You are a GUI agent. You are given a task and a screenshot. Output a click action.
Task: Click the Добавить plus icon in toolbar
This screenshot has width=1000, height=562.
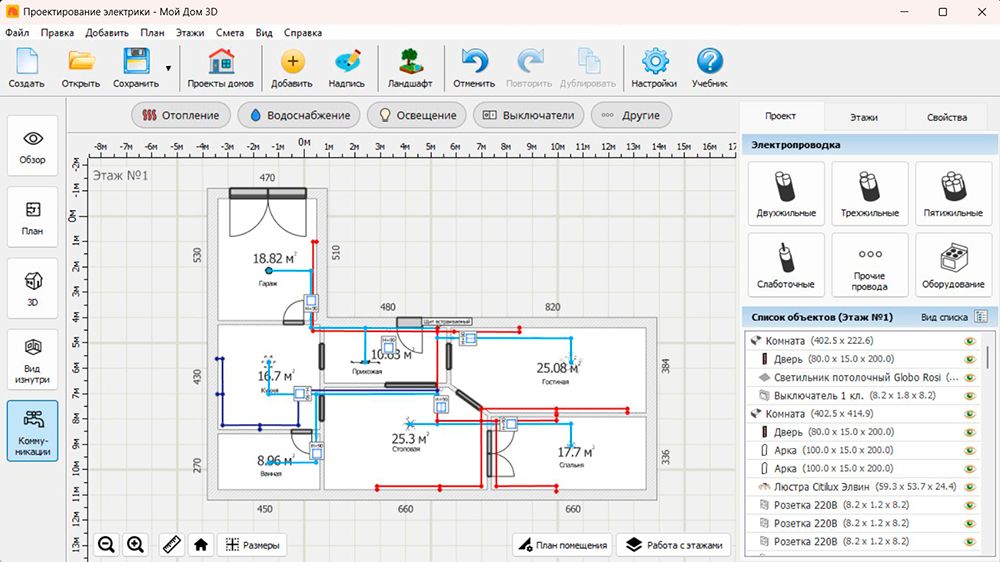coord(291,68)
